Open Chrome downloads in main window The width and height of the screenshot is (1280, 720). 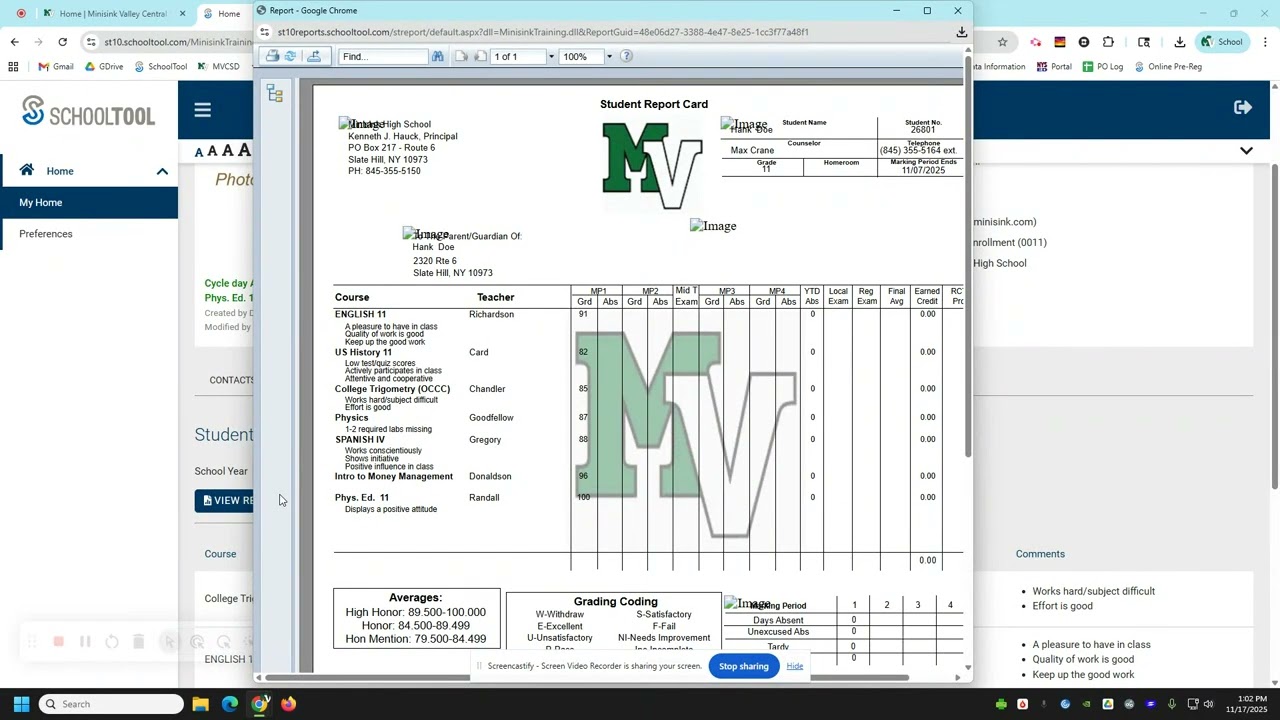pos(1180,42)
